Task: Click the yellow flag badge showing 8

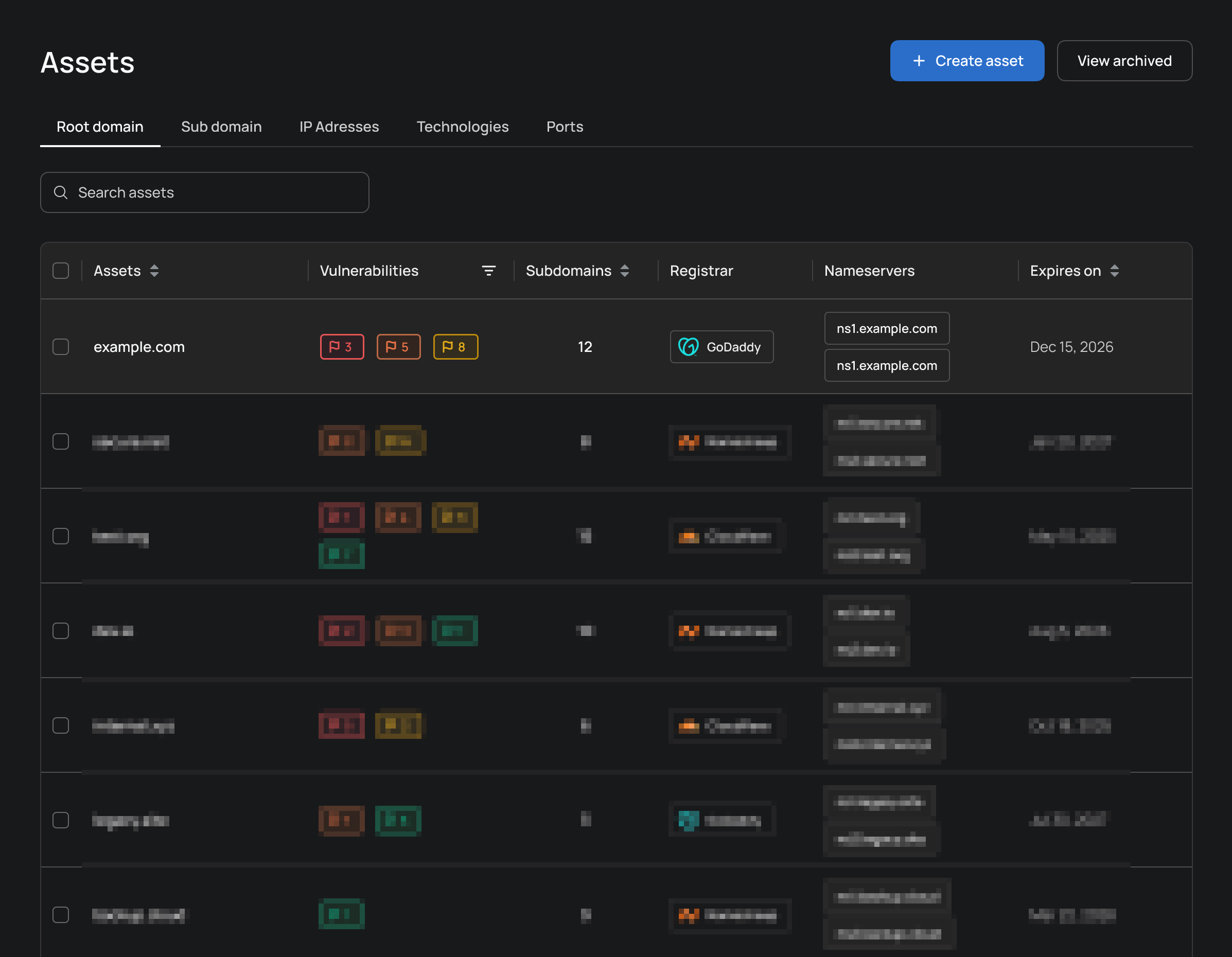Action: click(x=455, y=347)
